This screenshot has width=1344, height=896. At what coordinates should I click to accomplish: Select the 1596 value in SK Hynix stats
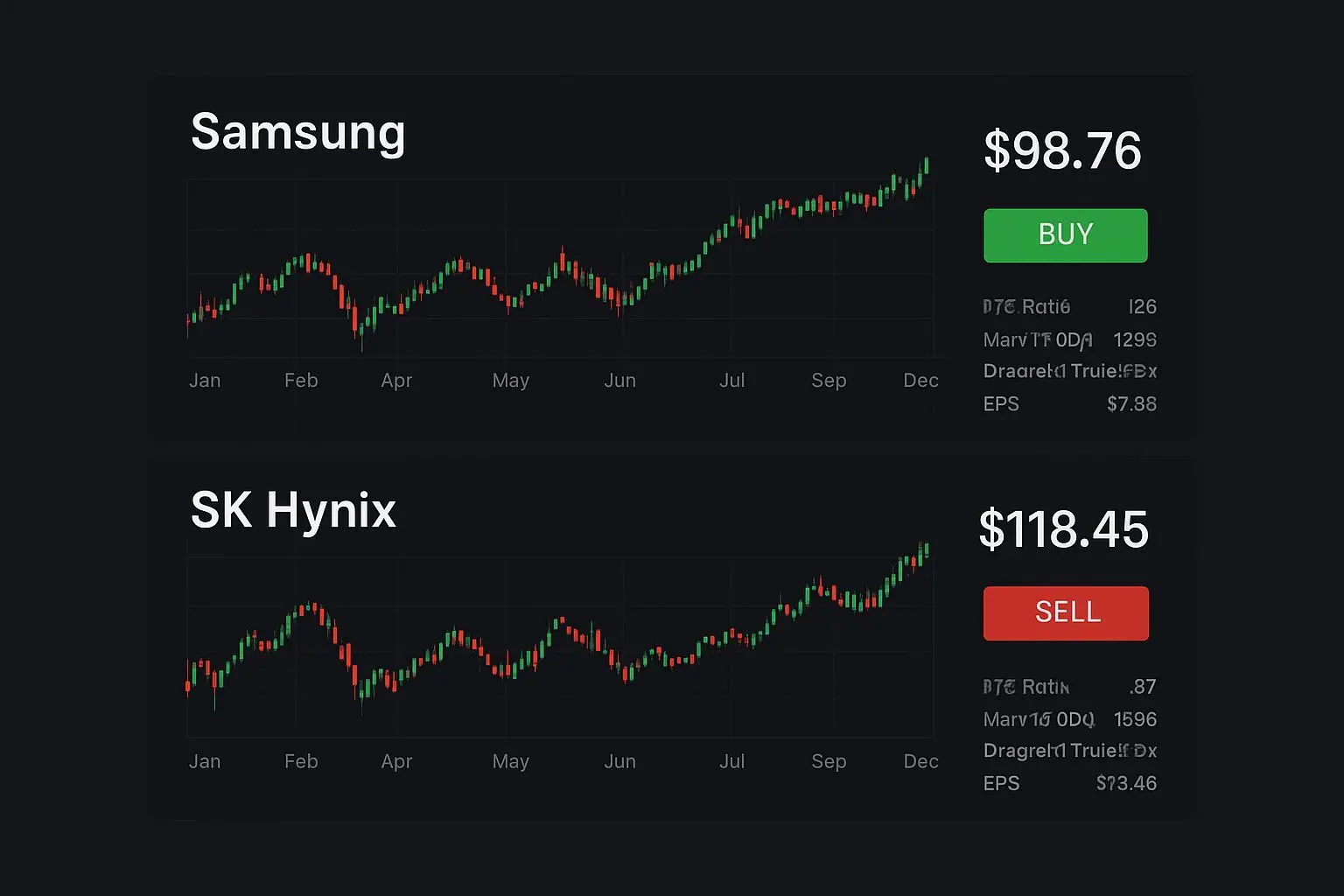pos(1135,719)
